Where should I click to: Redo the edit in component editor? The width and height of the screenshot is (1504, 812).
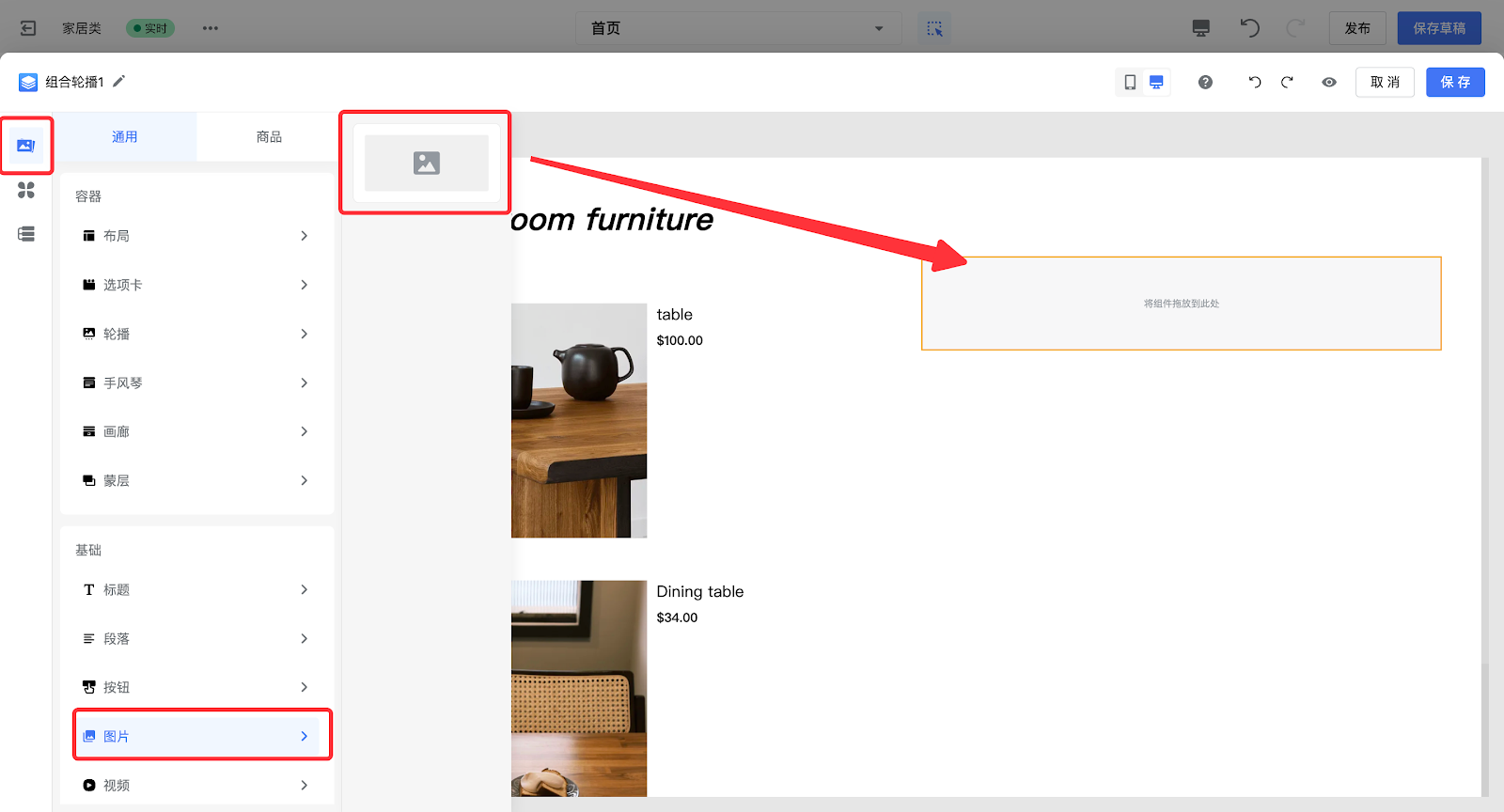click(x=1287, y=83)
